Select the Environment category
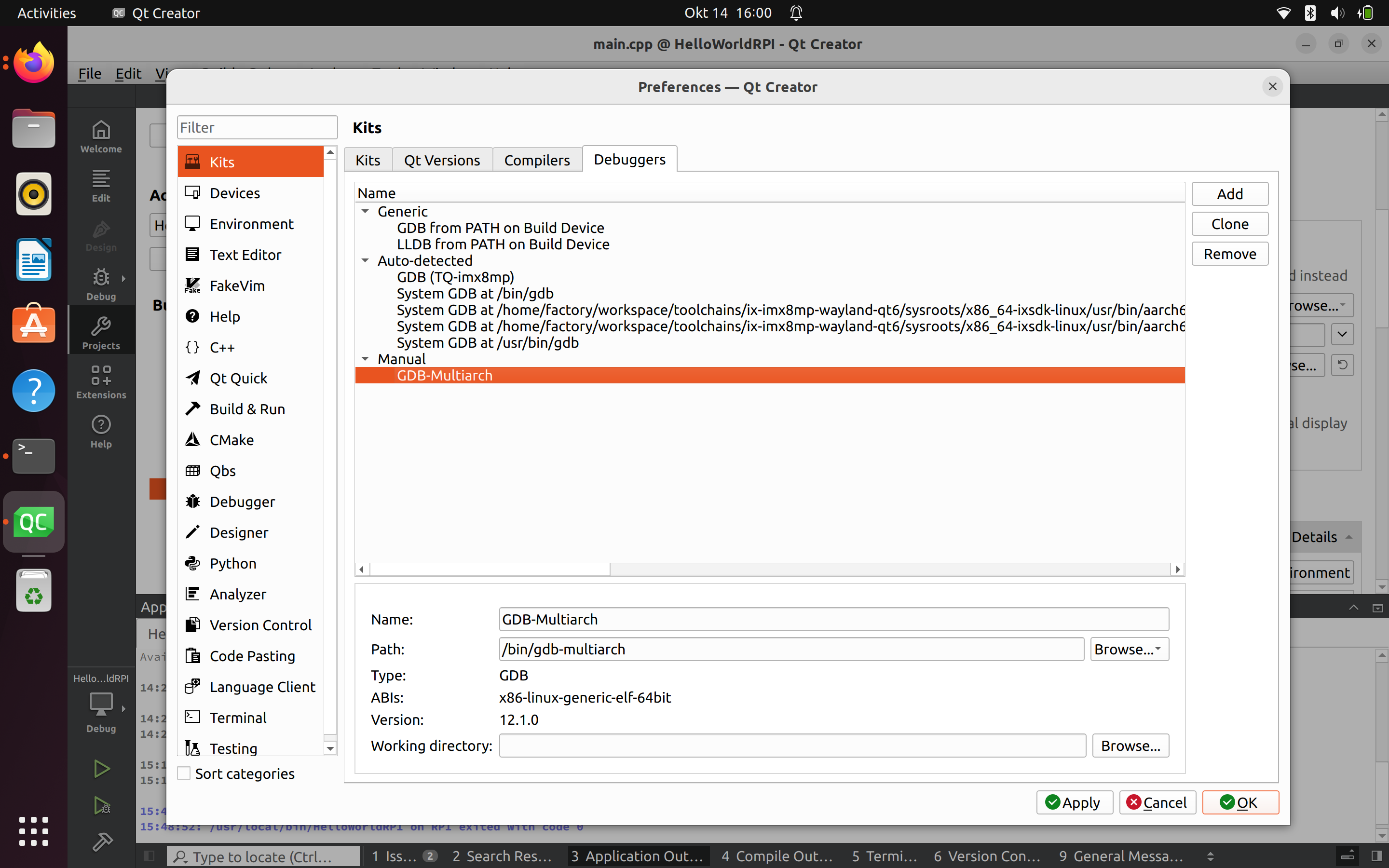 250,224
